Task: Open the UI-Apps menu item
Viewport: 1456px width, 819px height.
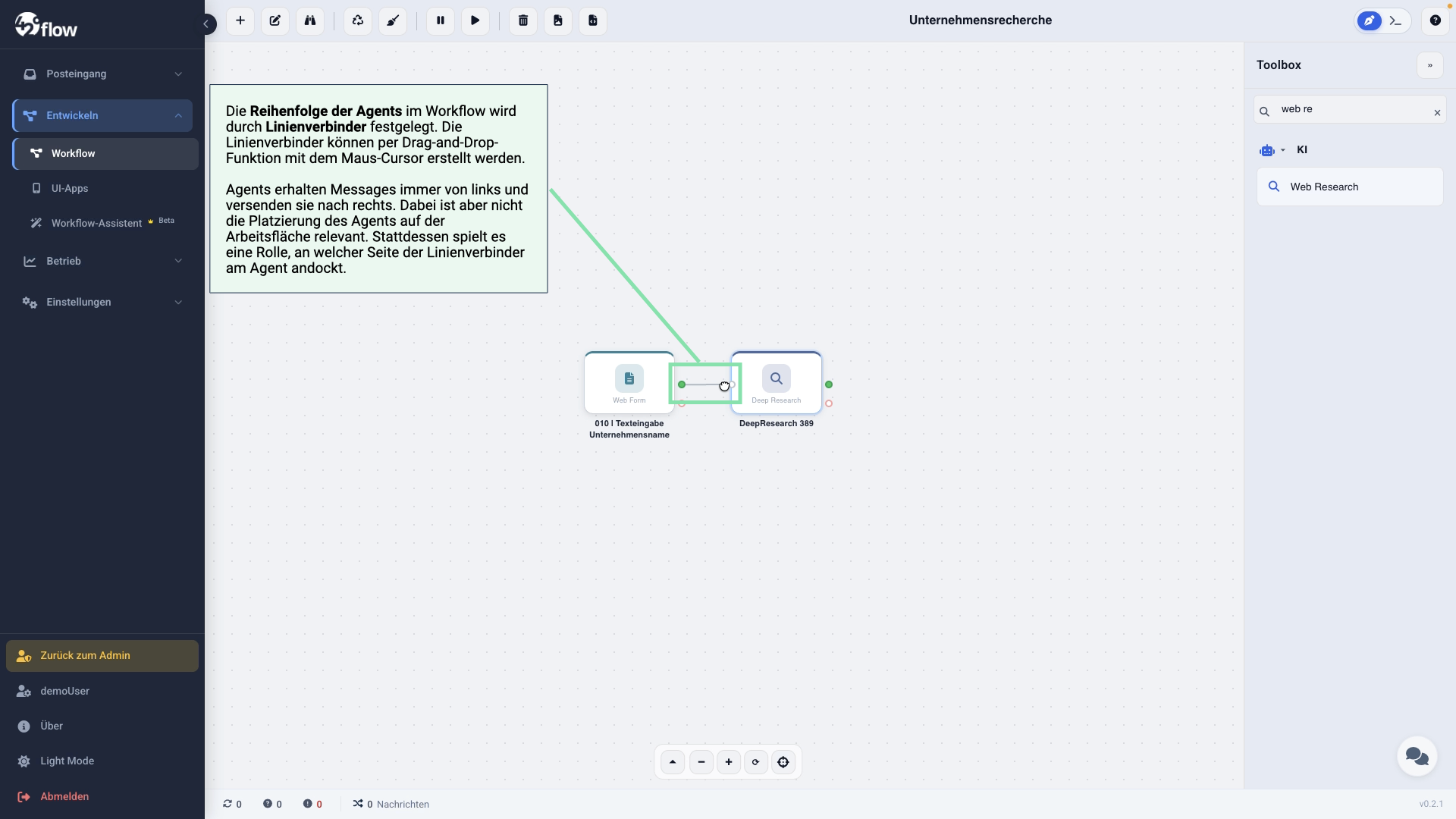Action: click(x=70, y=188)
